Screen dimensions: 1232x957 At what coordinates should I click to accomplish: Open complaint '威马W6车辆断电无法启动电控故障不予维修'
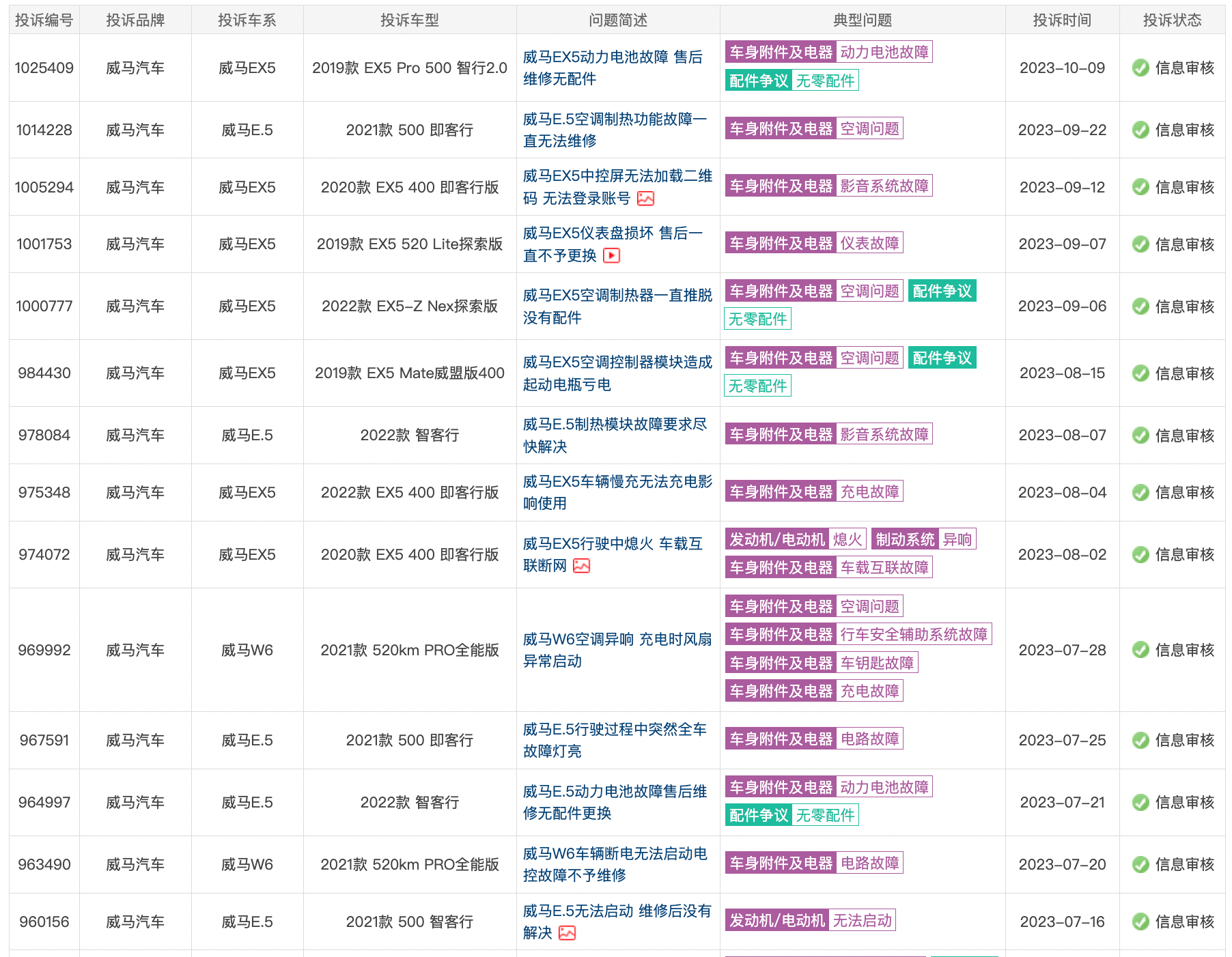tap(615, 865)
